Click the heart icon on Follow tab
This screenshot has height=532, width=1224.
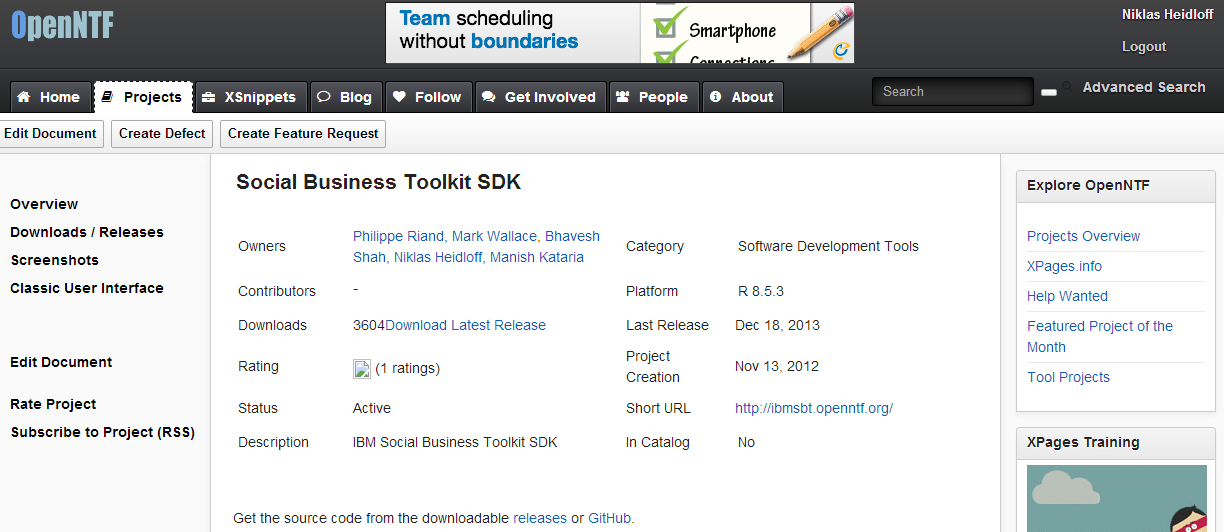coord(399,97)
